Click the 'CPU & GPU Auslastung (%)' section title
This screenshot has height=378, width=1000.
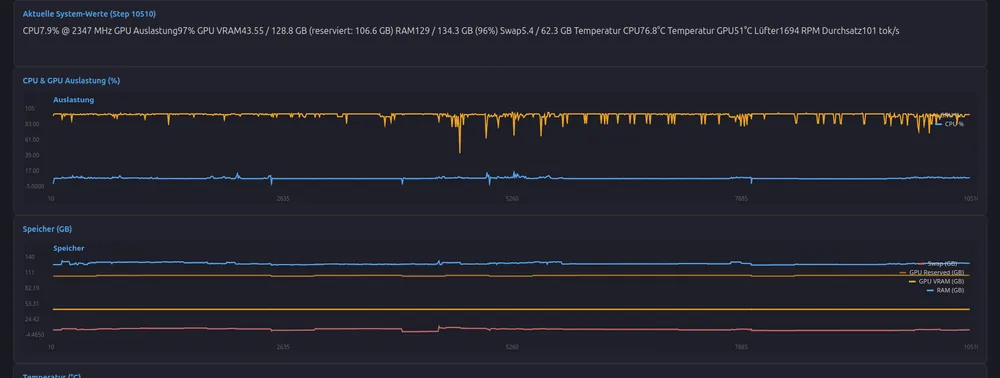point(71,80)
